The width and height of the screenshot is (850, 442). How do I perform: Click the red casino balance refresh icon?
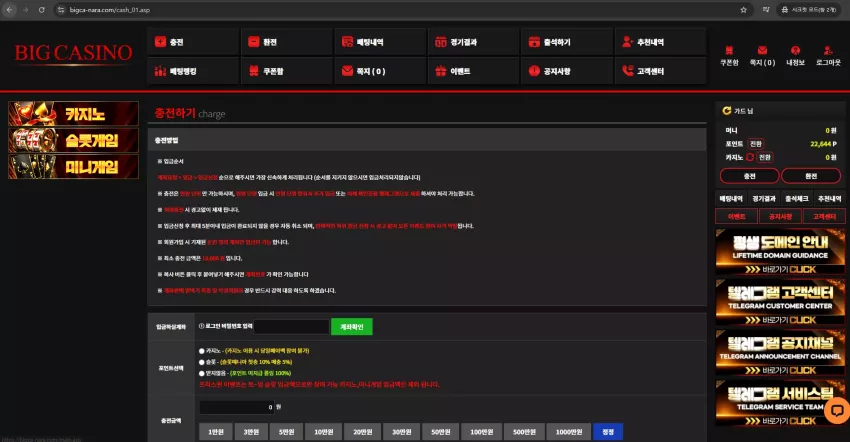tap(750, 157)
